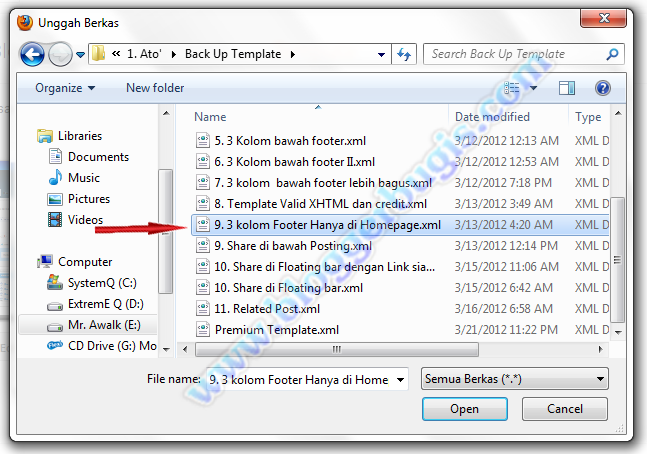Show the preview pane icon
Viewport: 647px width, 454px height.
click(x=567, y=88)
